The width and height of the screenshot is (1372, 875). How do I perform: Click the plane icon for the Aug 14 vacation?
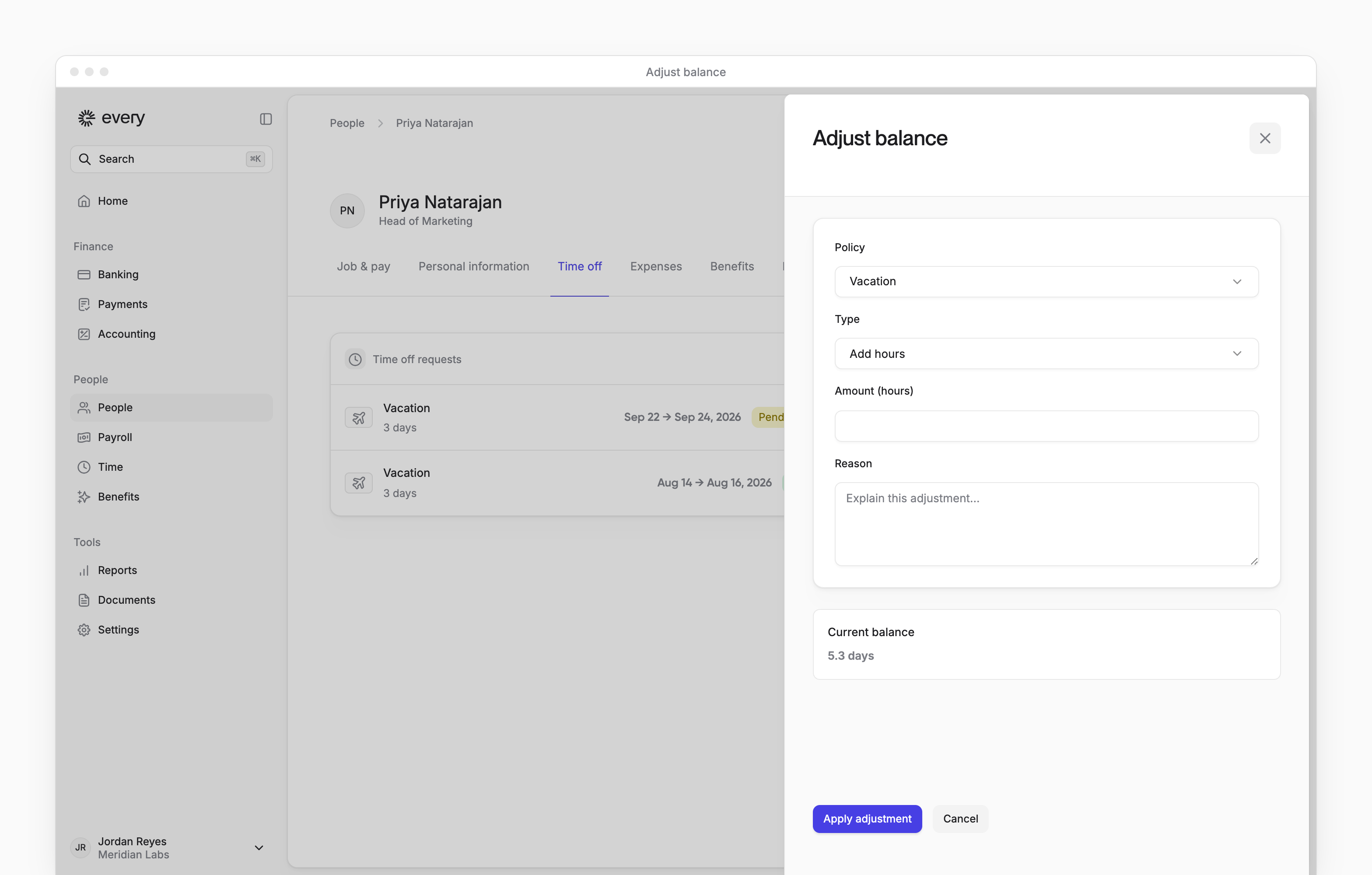pos(358,483)
